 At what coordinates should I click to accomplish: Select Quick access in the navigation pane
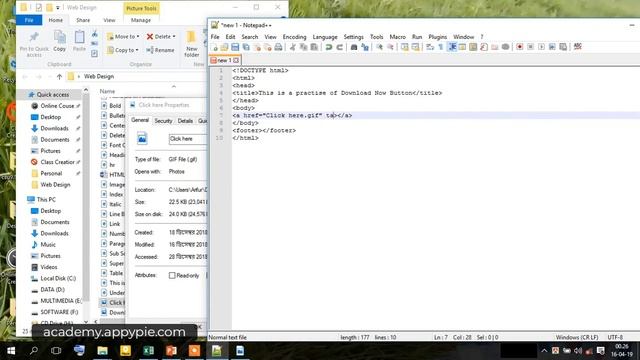(x=53, y=95)
